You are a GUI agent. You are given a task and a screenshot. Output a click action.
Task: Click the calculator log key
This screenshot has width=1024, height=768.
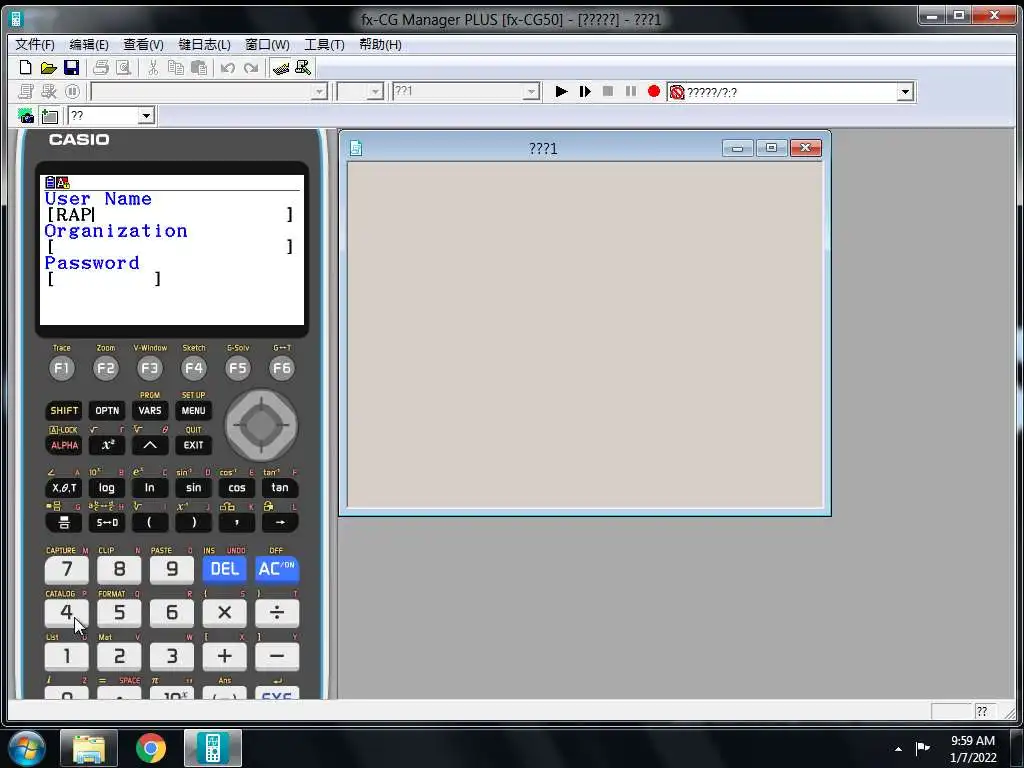[106, 488]
